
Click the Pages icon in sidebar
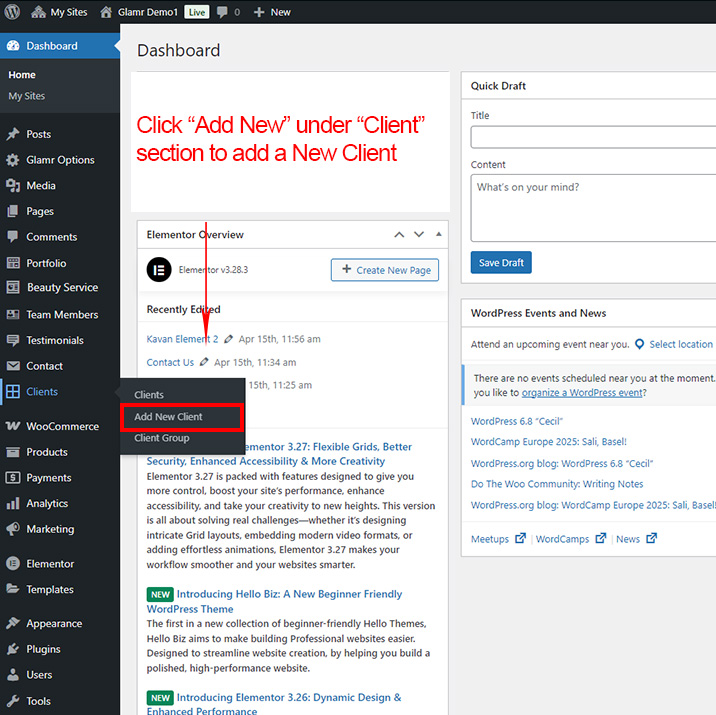(13, 211)
